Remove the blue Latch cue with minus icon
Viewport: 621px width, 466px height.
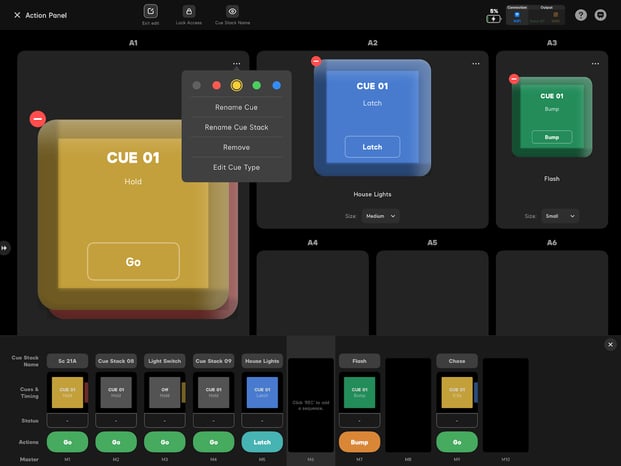coord(316,61)
